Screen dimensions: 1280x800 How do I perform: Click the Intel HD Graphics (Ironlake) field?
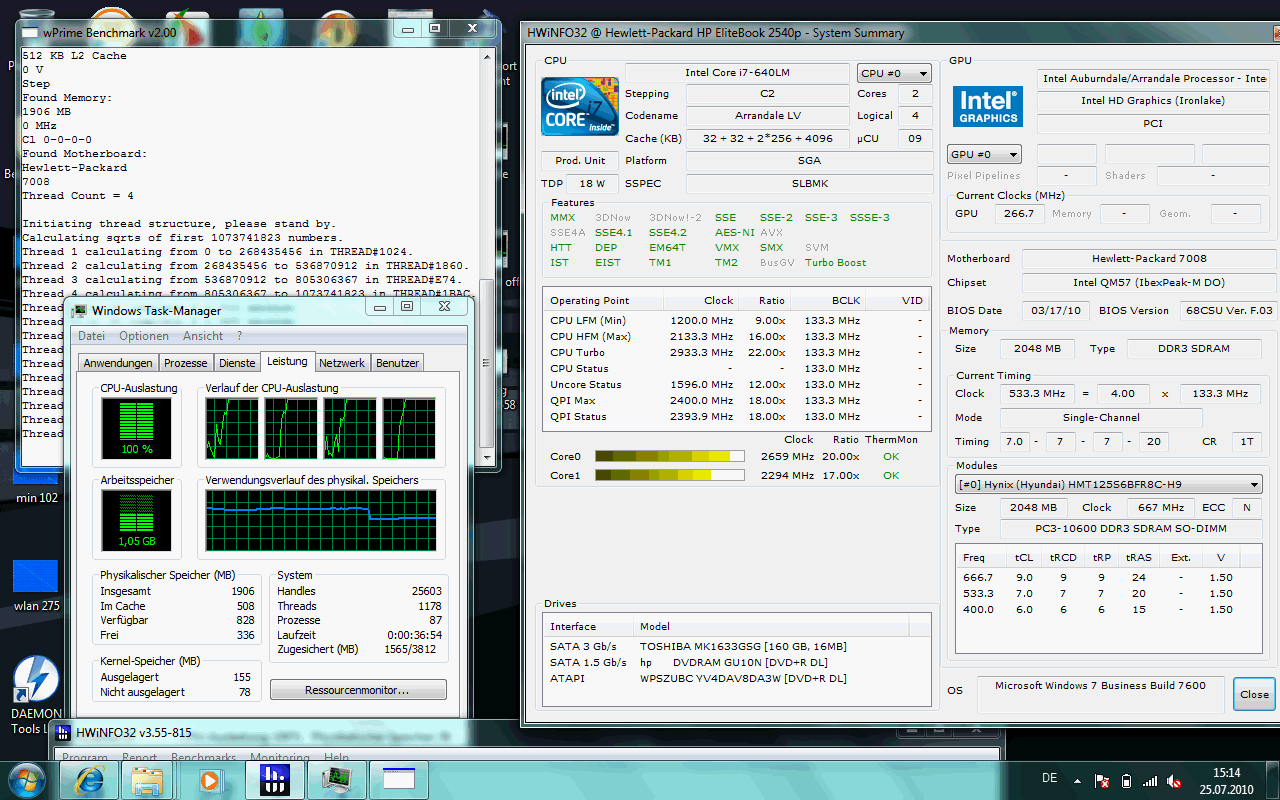click(1153, 101)
